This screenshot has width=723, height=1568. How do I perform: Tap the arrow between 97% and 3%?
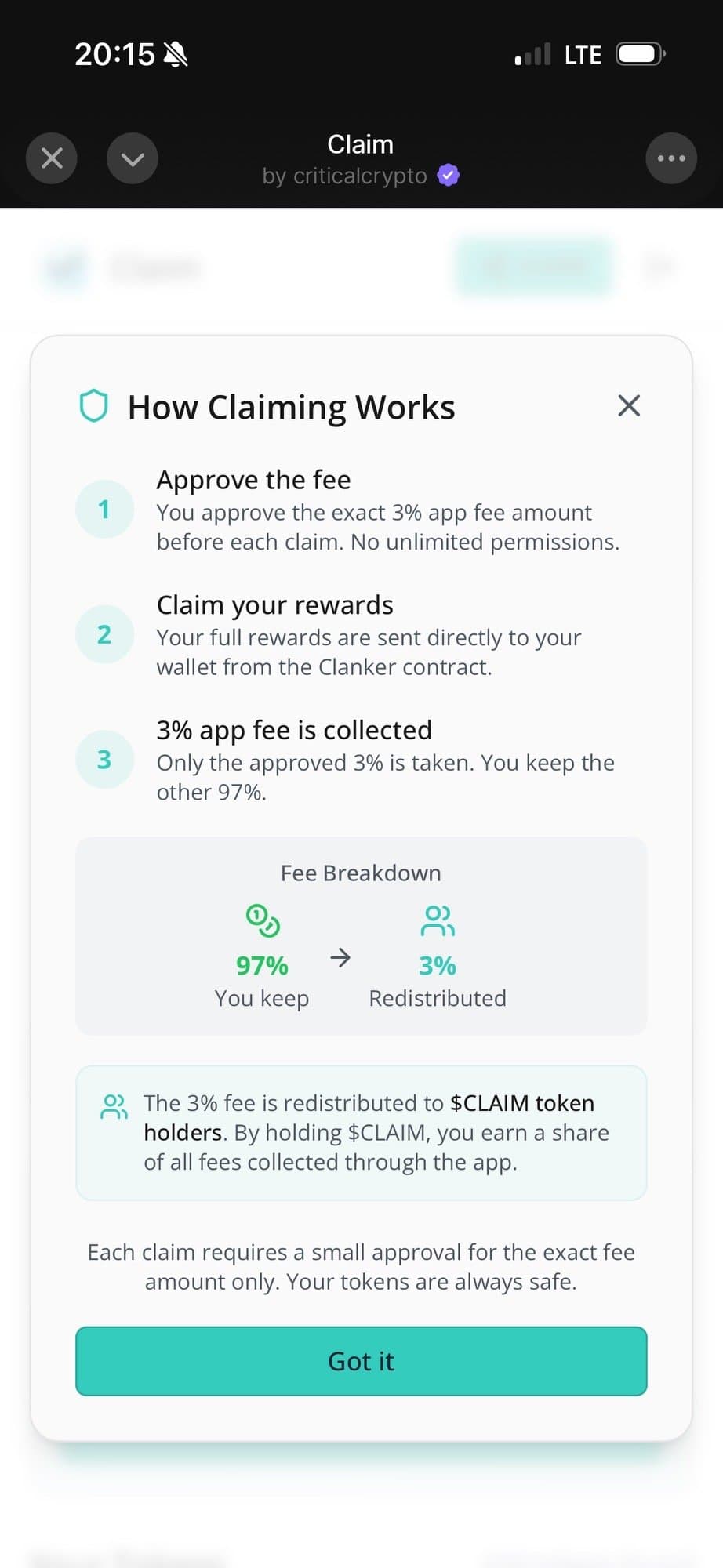pyautogui.click(x=340, y=957)
